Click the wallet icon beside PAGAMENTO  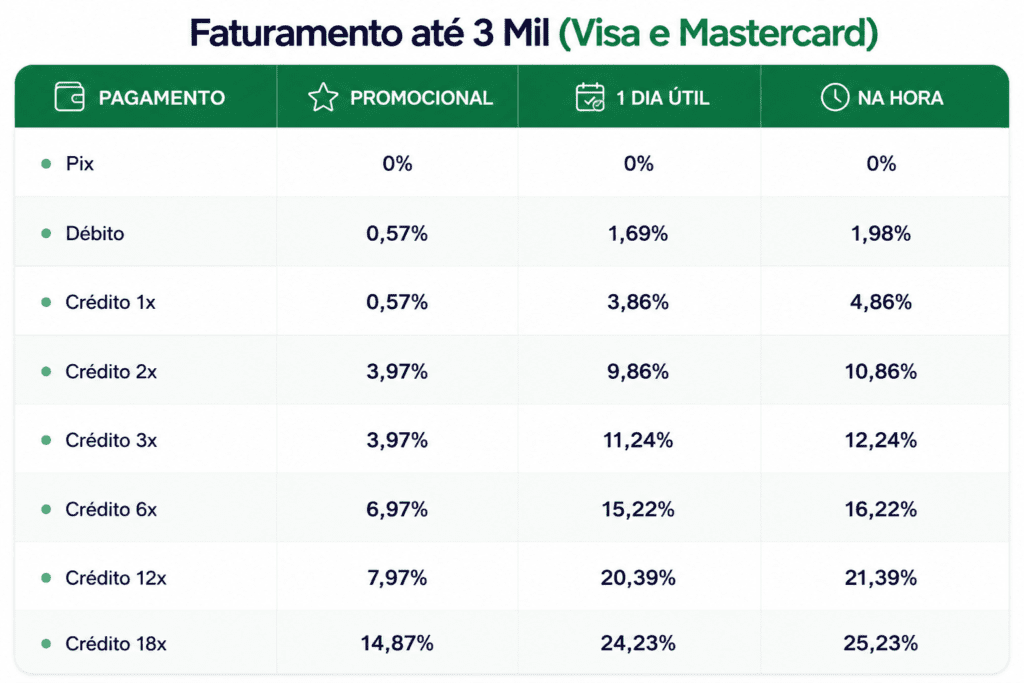pos(69,97)
